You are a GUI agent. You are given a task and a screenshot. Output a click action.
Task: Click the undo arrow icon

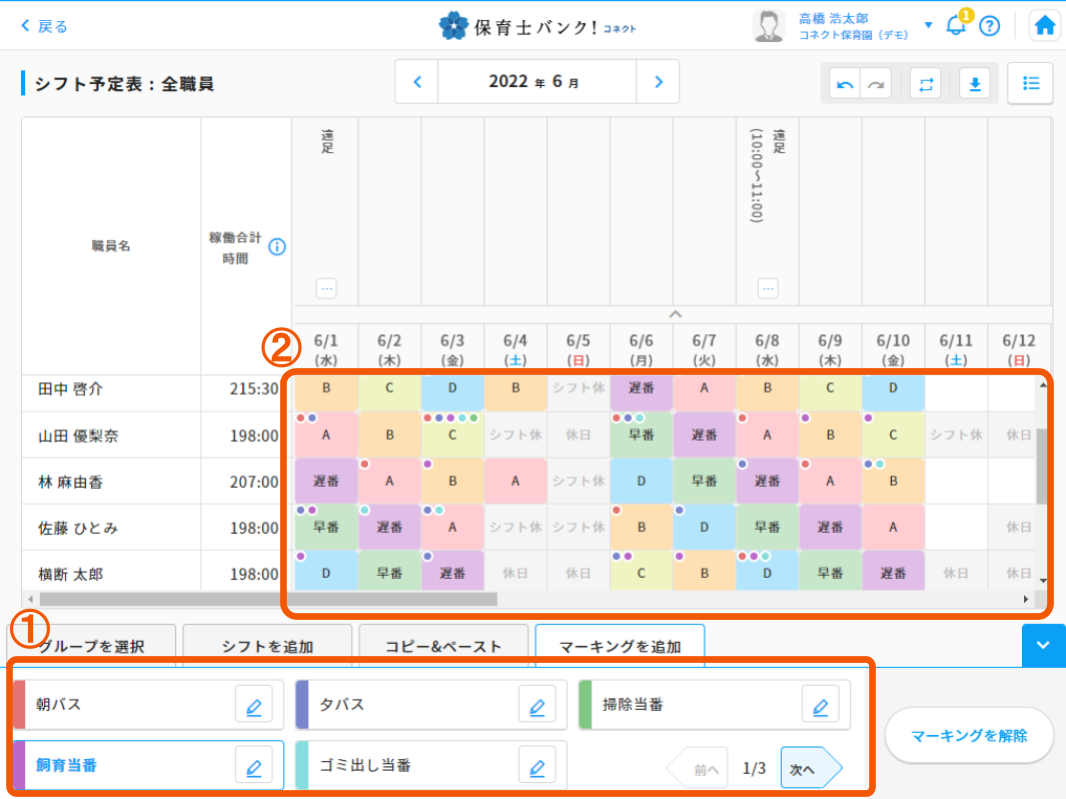(845, 84)
